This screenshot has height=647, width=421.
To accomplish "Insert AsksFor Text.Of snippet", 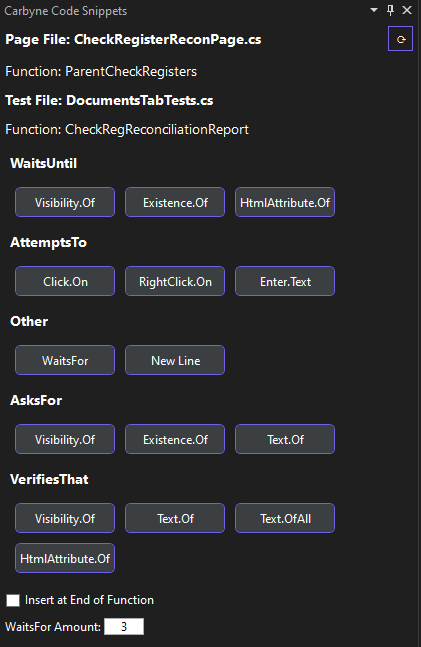I will pos(285,439).
